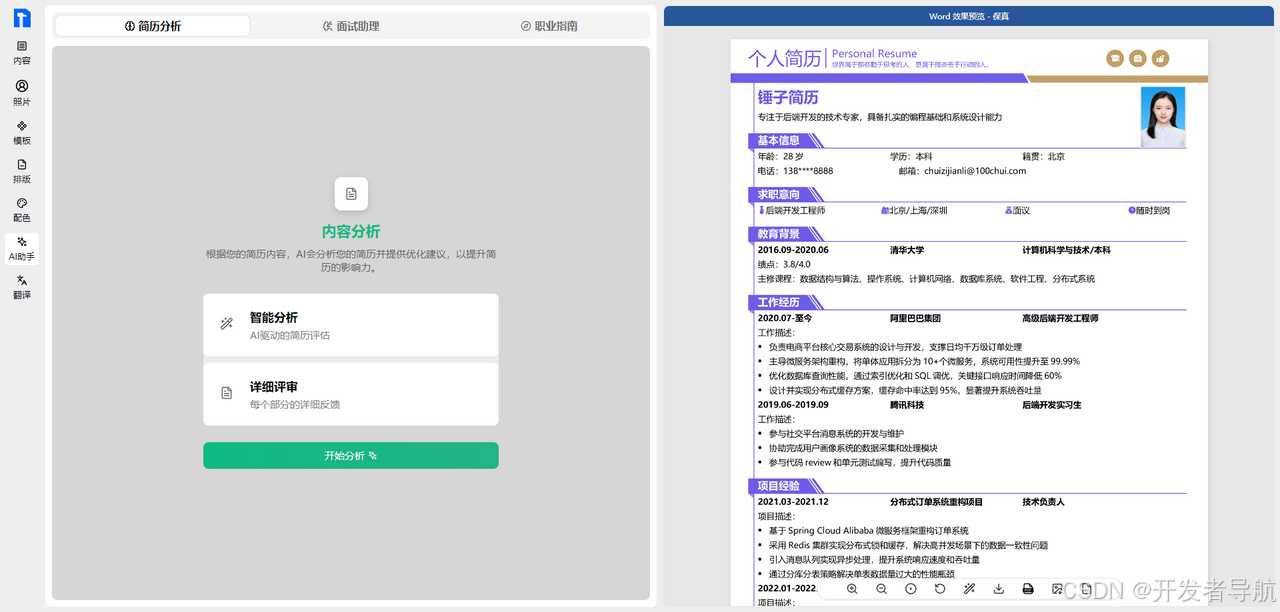Click the Word 效果预览 header bar
The width and height of the screenshot is (1280, 612).
967,14
